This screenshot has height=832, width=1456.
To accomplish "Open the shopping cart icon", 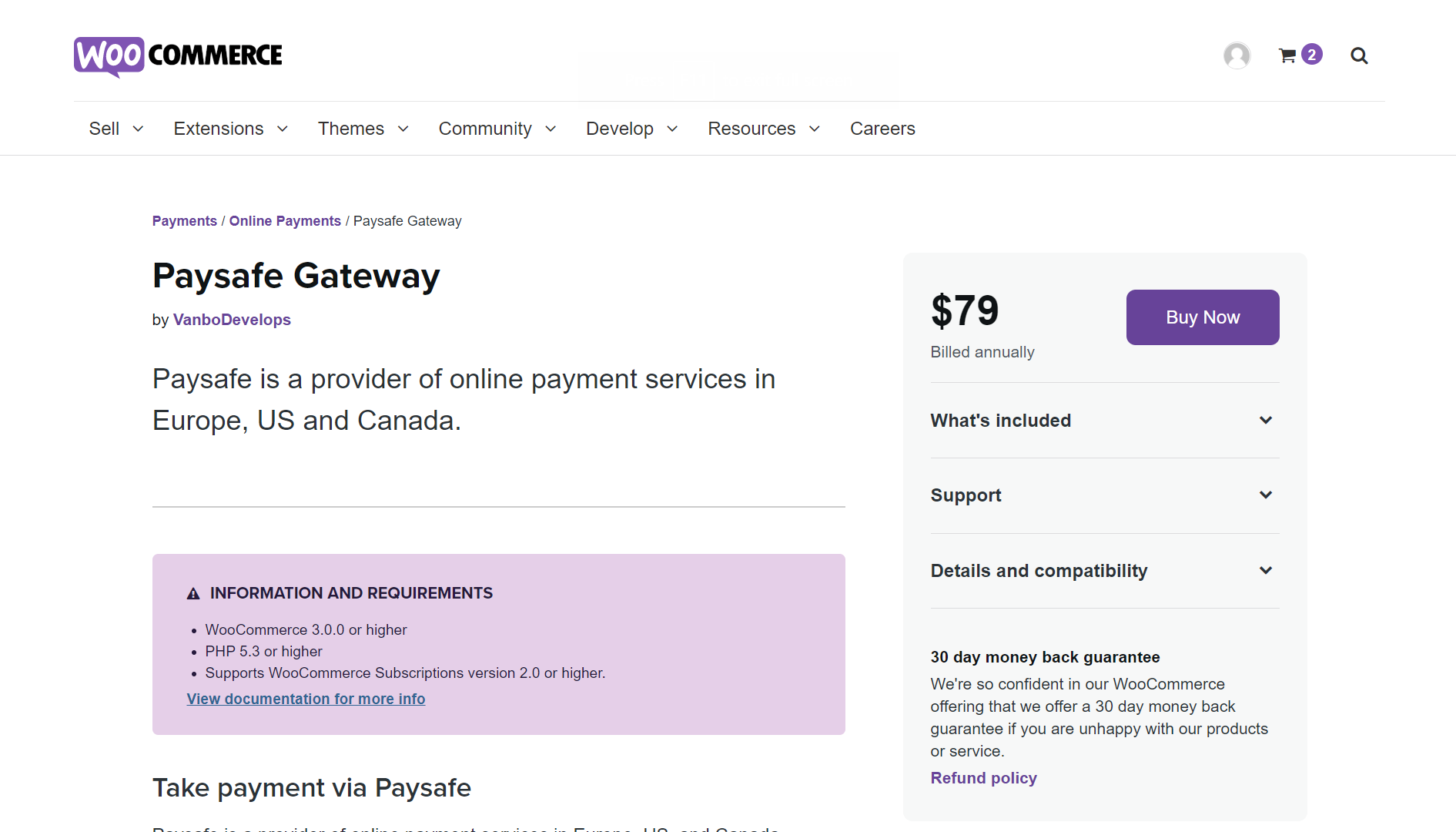I will 1287,55.
